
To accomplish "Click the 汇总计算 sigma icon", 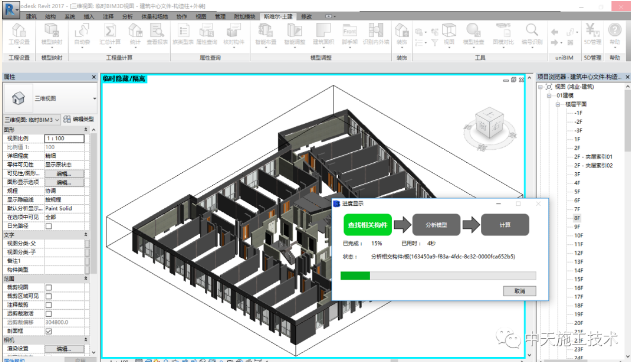I will (110, 31).
